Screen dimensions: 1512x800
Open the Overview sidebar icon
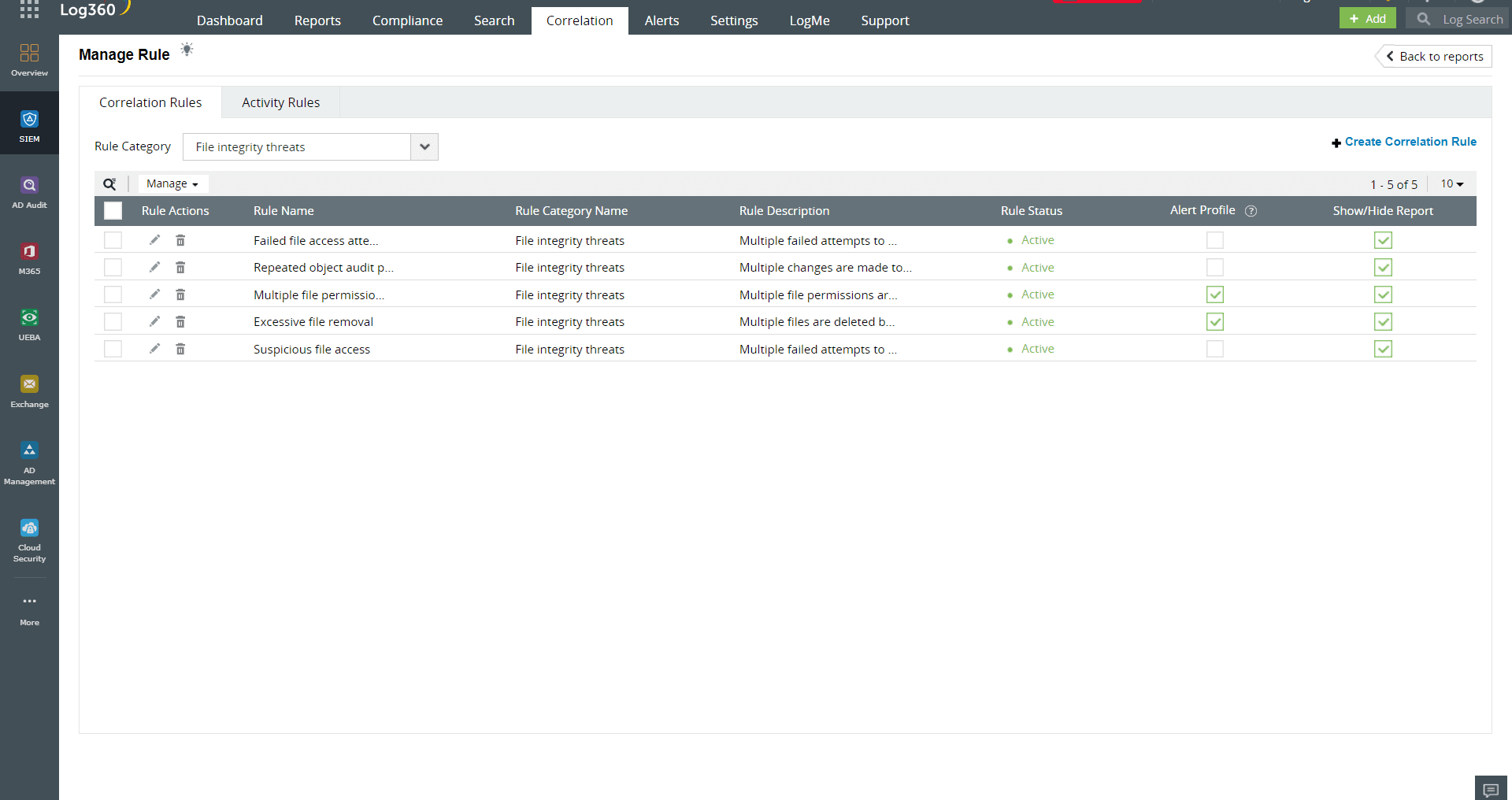coord(29,60)
